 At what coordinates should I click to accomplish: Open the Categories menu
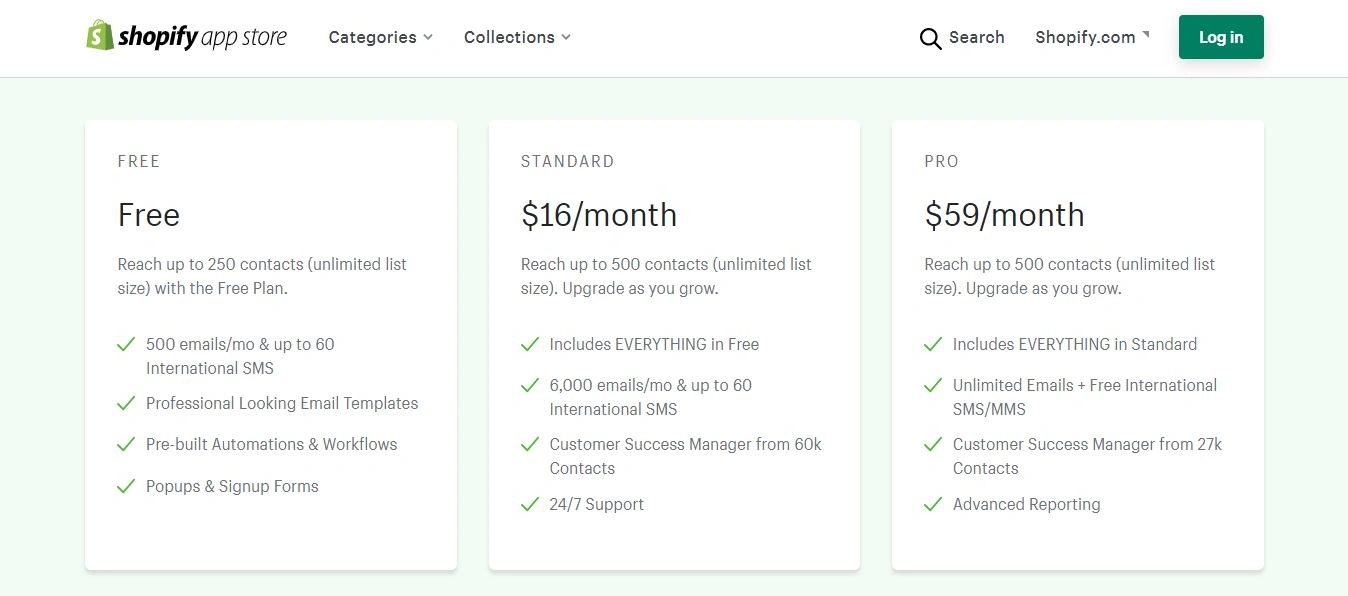372,38
